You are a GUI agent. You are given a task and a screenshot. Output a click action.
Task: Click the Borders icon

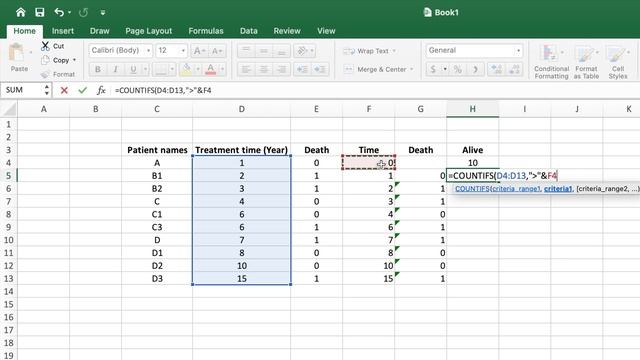click(160, 69)
